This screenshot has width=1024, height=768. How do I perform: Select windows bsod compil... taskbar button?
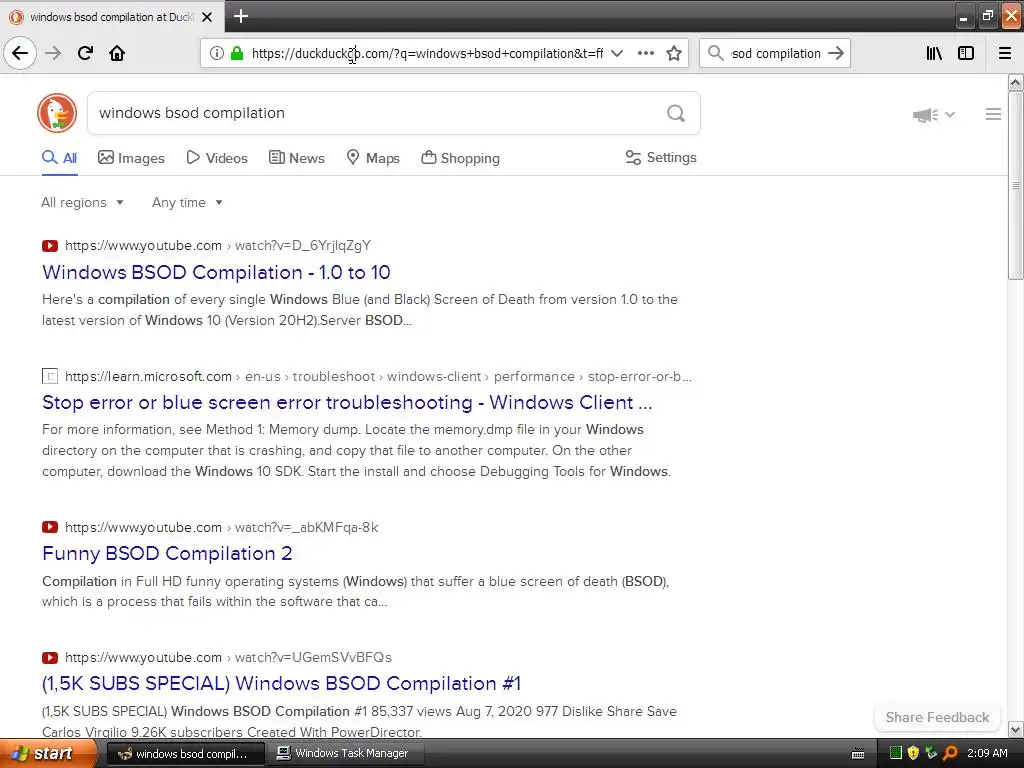(x=185, y=754)
